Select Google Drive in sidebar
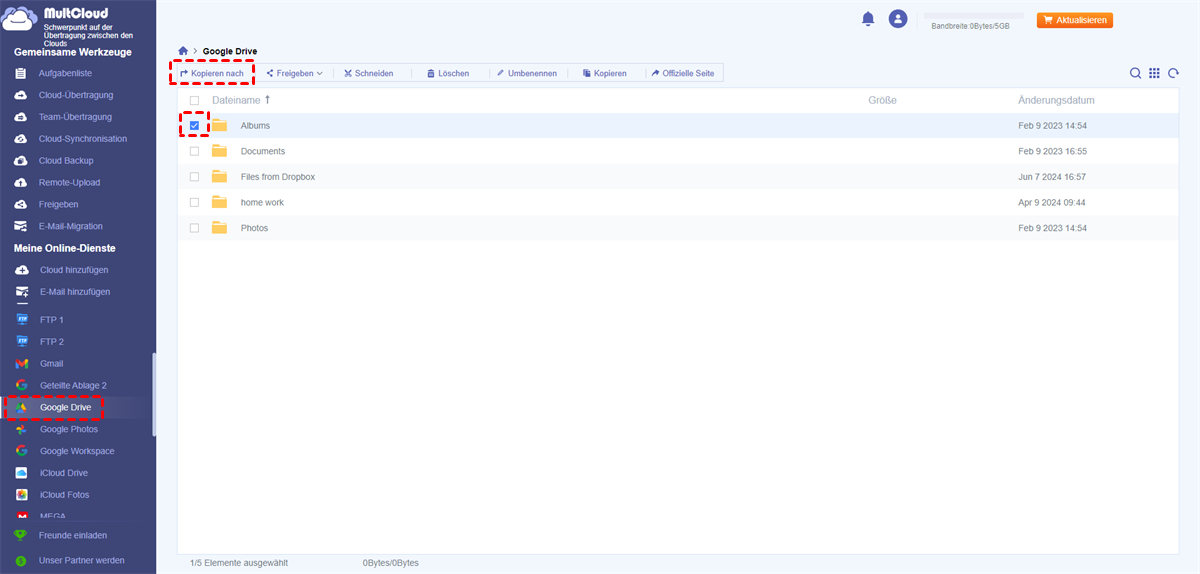The image size is (1200, 574). click(x=66, y=407)
